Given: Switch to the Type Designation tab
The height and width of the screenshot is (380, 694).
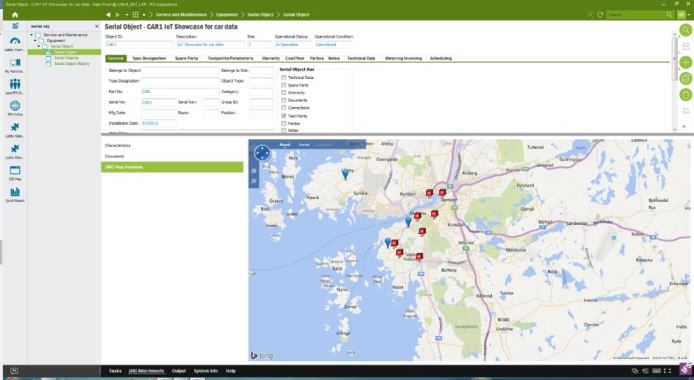Looking at the screenshot, I should [149, 58].
